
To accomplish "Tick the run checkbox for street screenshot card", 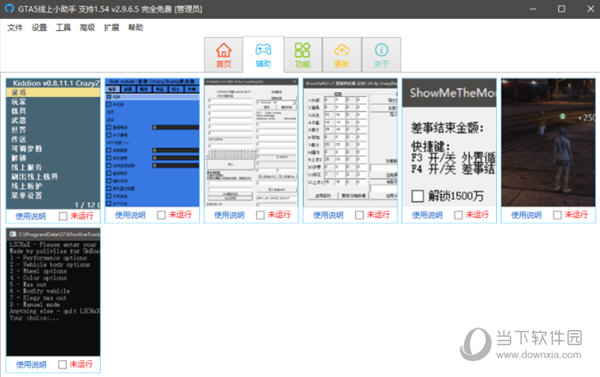I will (x=558, y=215).
